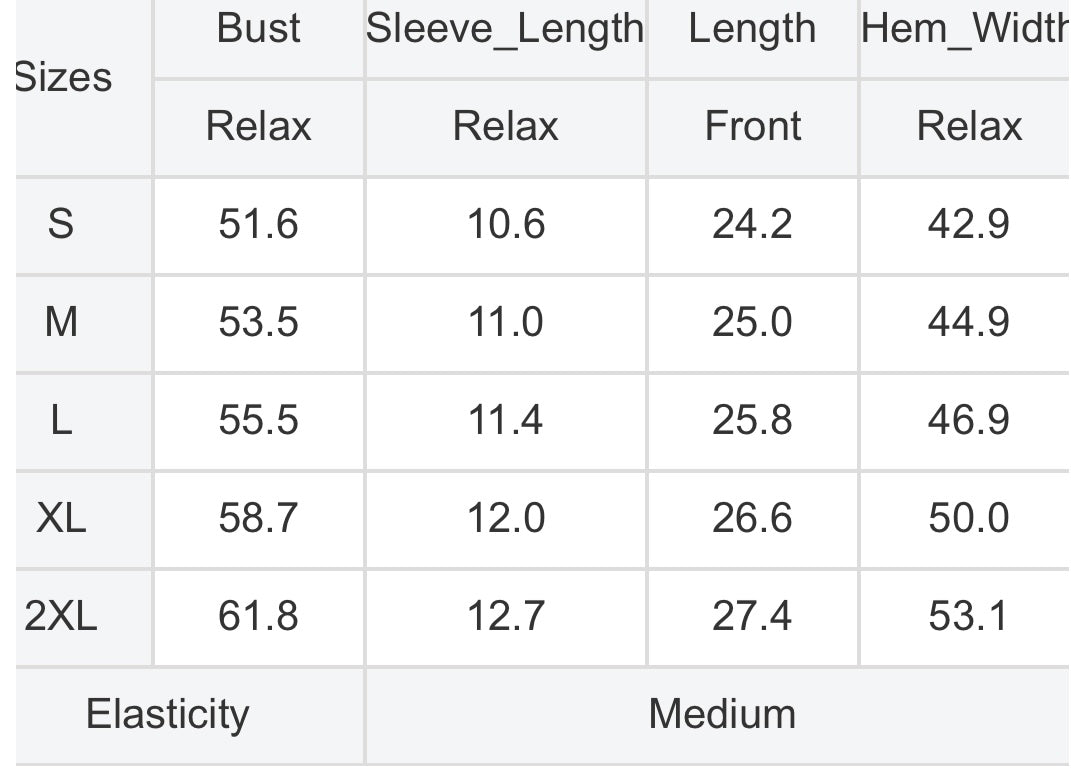The image size is (1071, 769).
Task: Select sleeve length value 11.0
Action: tap(505, 323)
